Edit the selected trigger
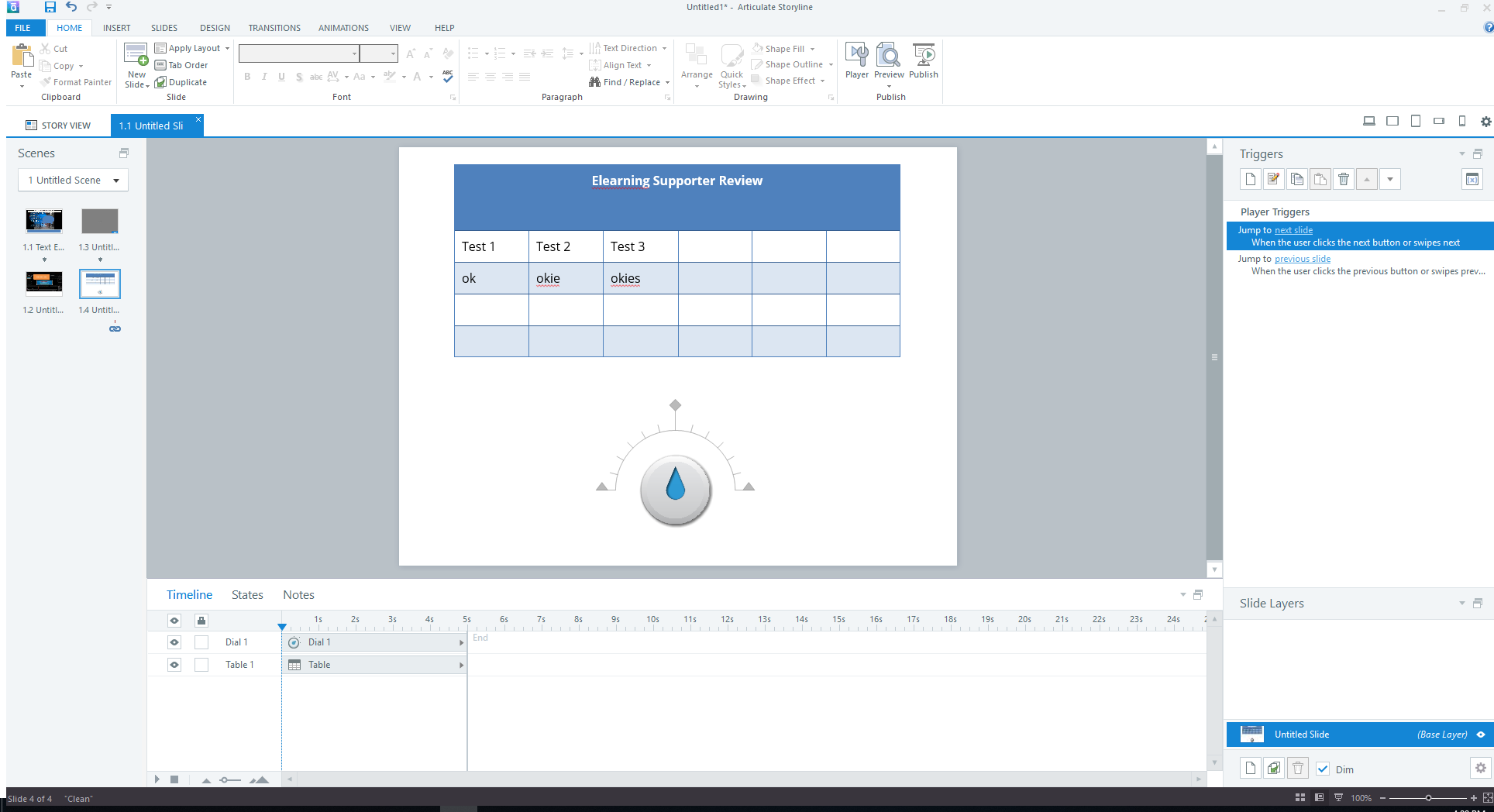1494x812 pixels. coord(1273,179)
